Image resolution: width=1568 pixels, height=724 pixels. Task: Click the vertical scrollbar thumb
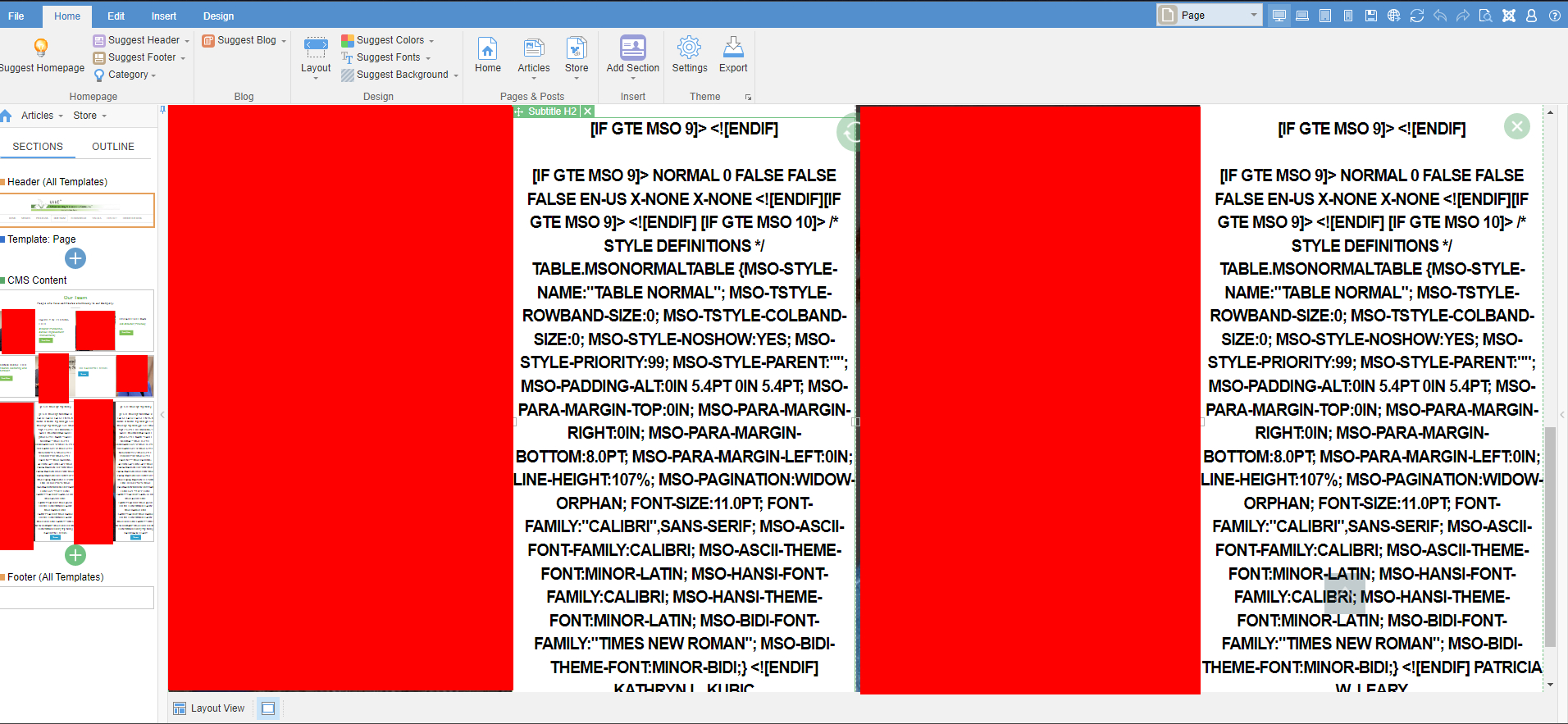(1550, 537)
